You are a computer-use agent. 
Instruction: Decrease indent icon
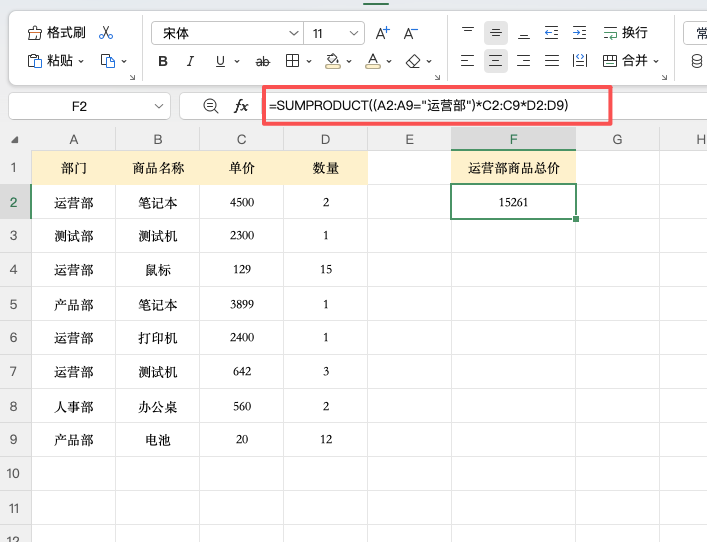551,32
